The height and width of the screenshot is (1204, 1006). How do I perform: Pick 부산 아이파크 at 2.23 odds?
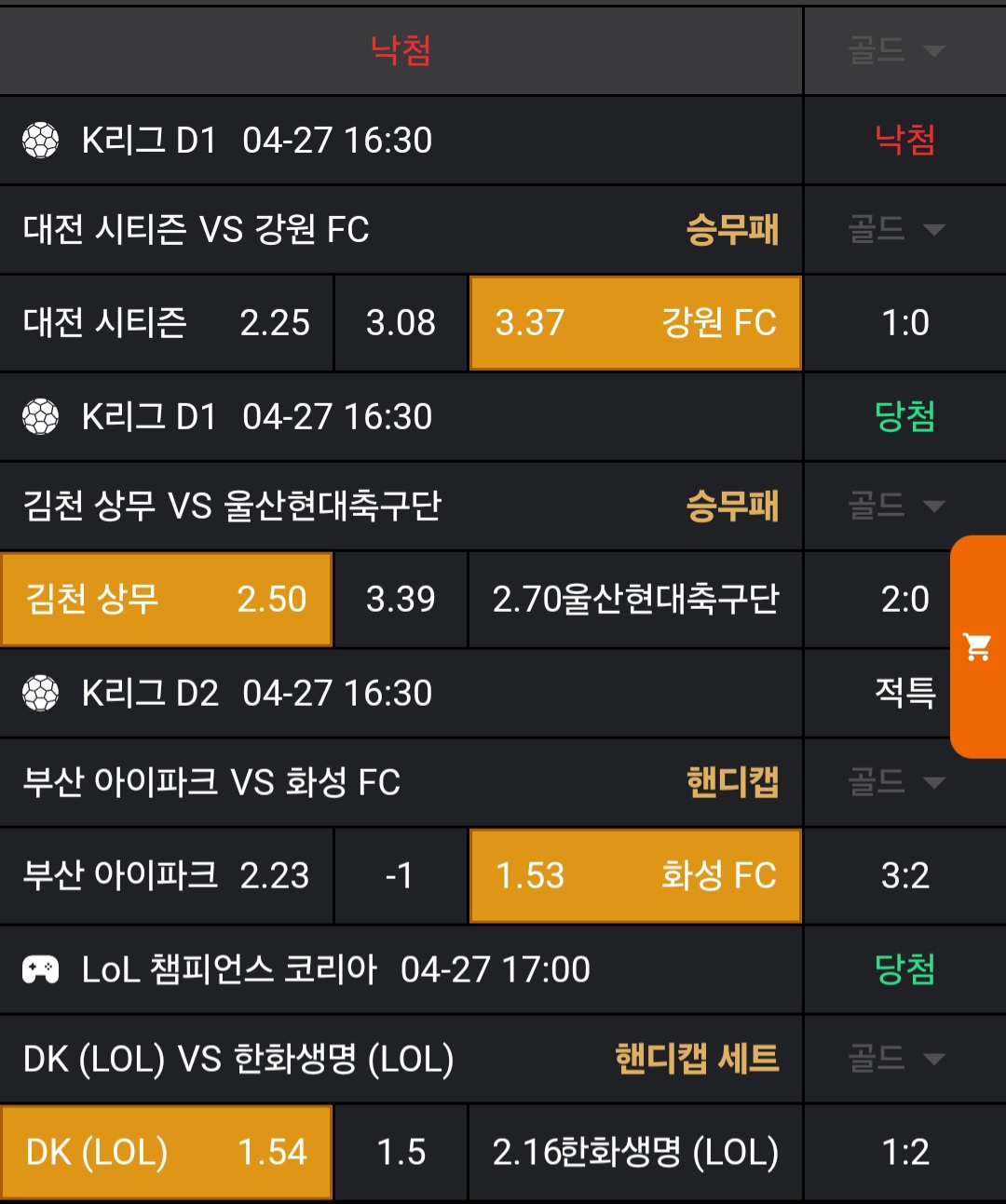[x=167, y=876]
